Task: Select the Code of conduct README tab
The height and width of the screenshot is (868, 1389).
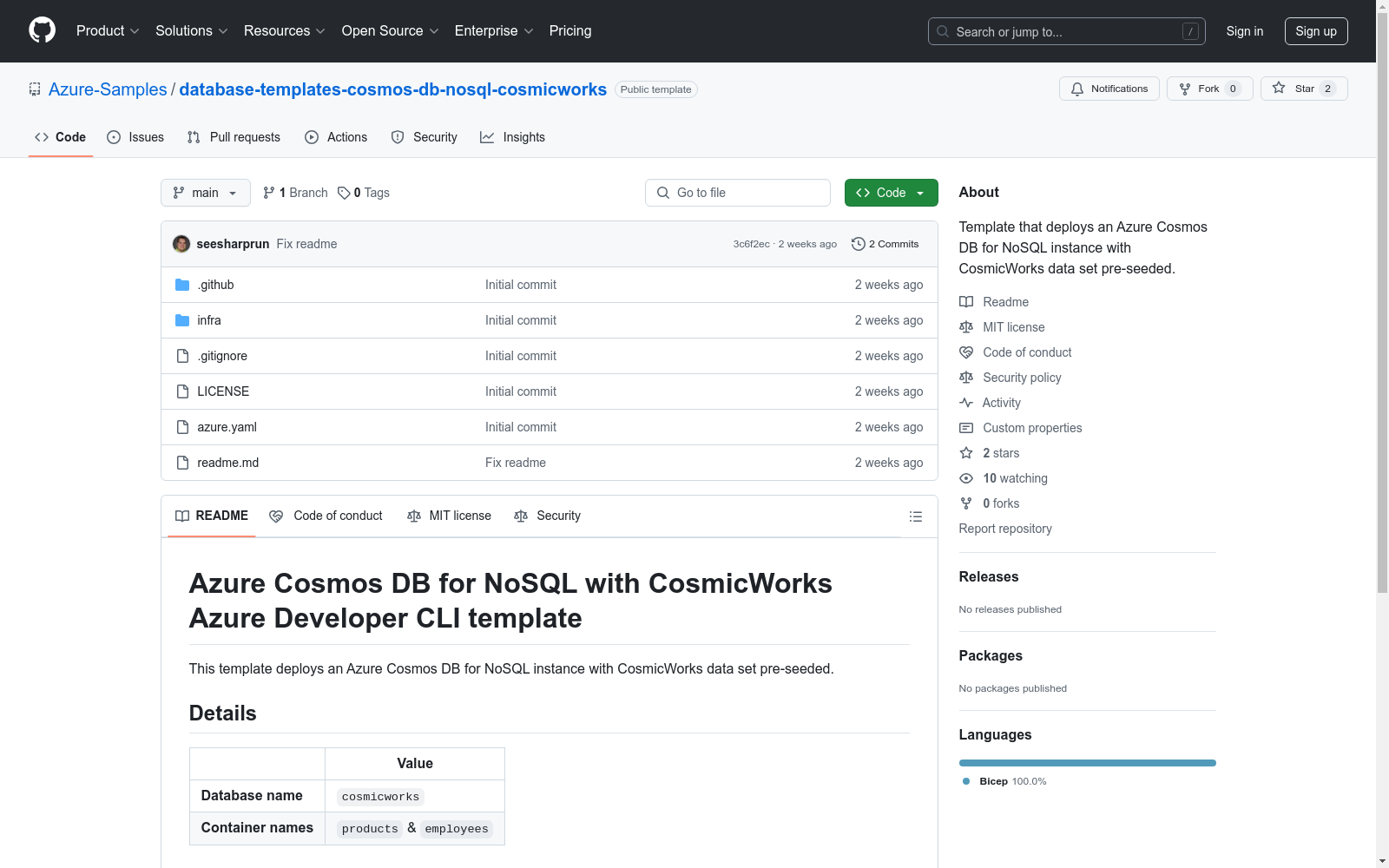Action: point(326,516)
